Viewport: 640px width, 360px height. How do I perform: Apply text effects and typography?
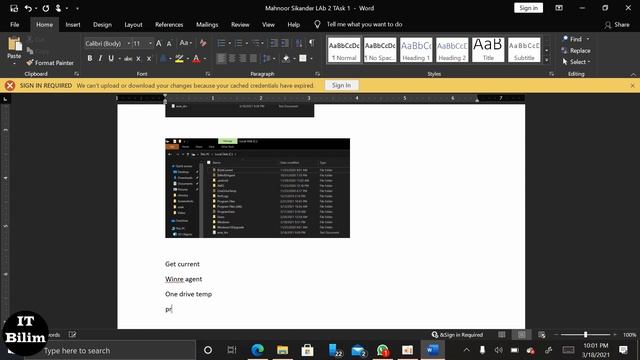[x=163, y=59]
